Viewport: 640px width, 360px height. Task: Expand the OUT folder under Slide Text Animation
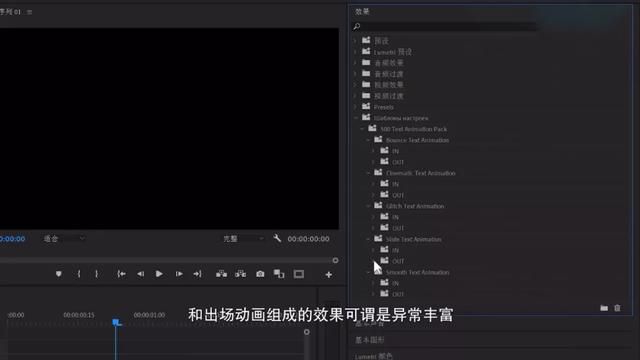(373, 261)
